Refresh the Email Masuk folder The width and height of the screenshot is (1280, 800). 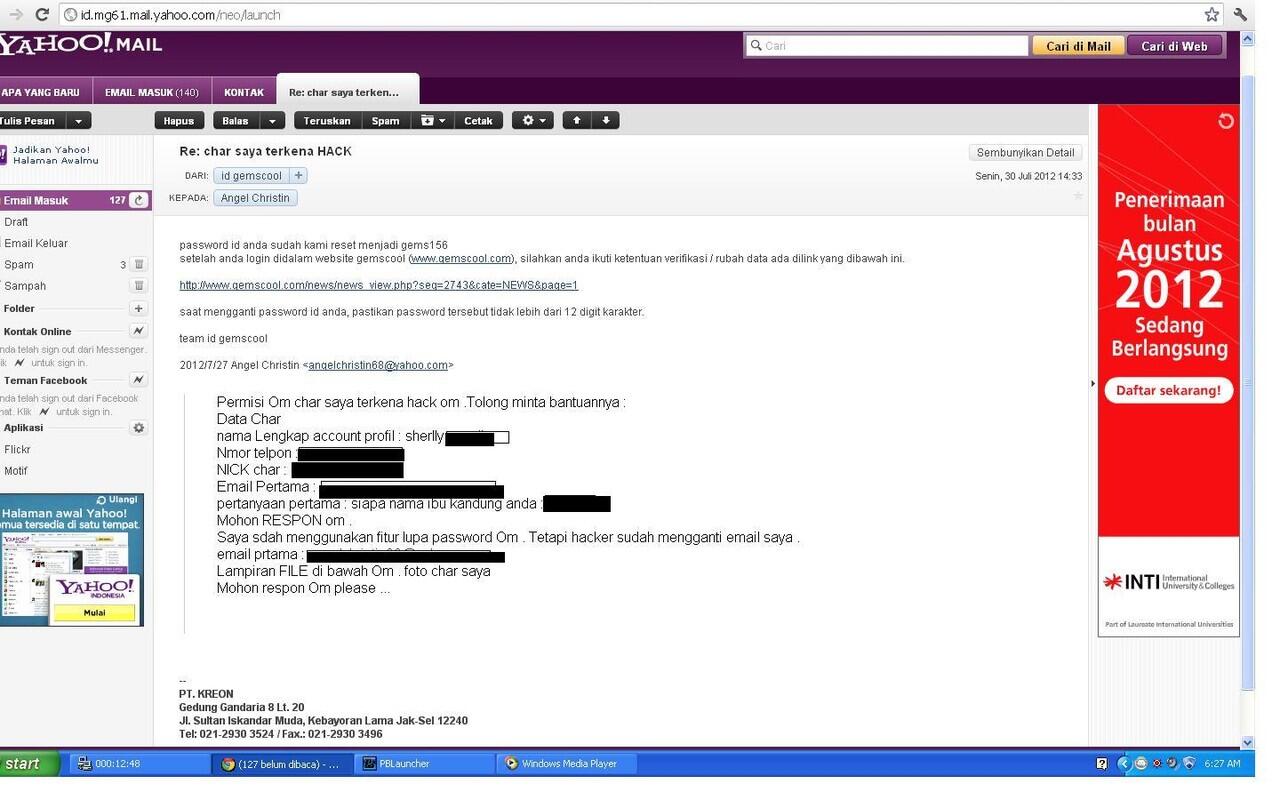[x=139, y=200]
